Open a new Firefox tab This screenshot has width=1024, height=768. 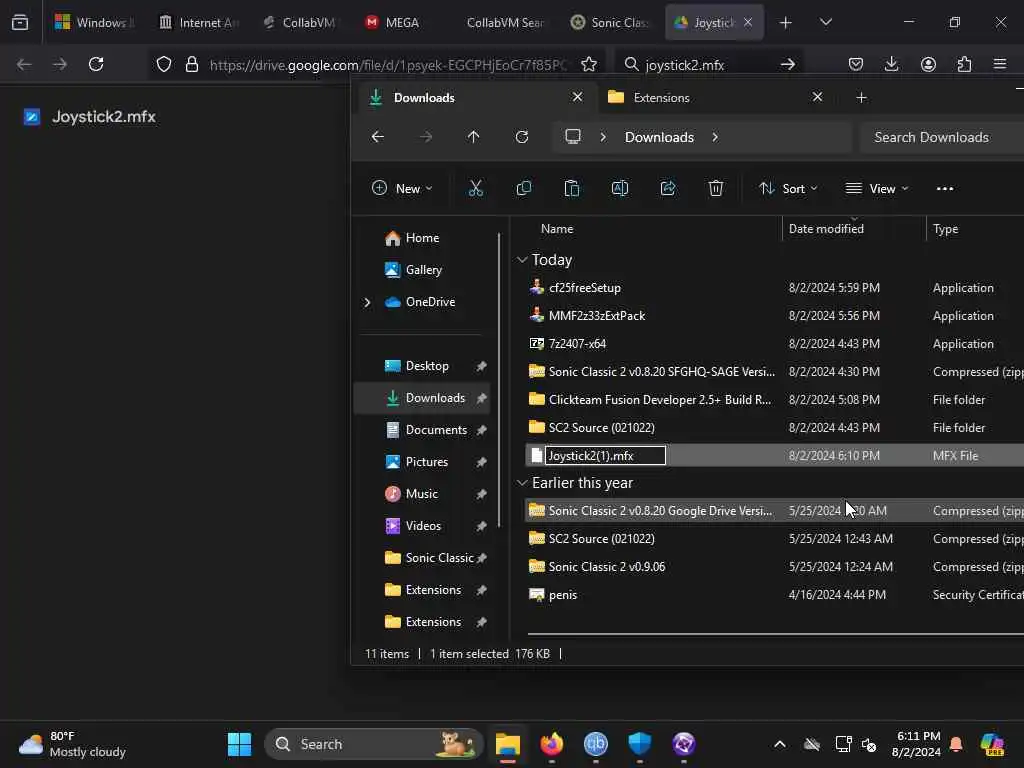click(785, 22)
